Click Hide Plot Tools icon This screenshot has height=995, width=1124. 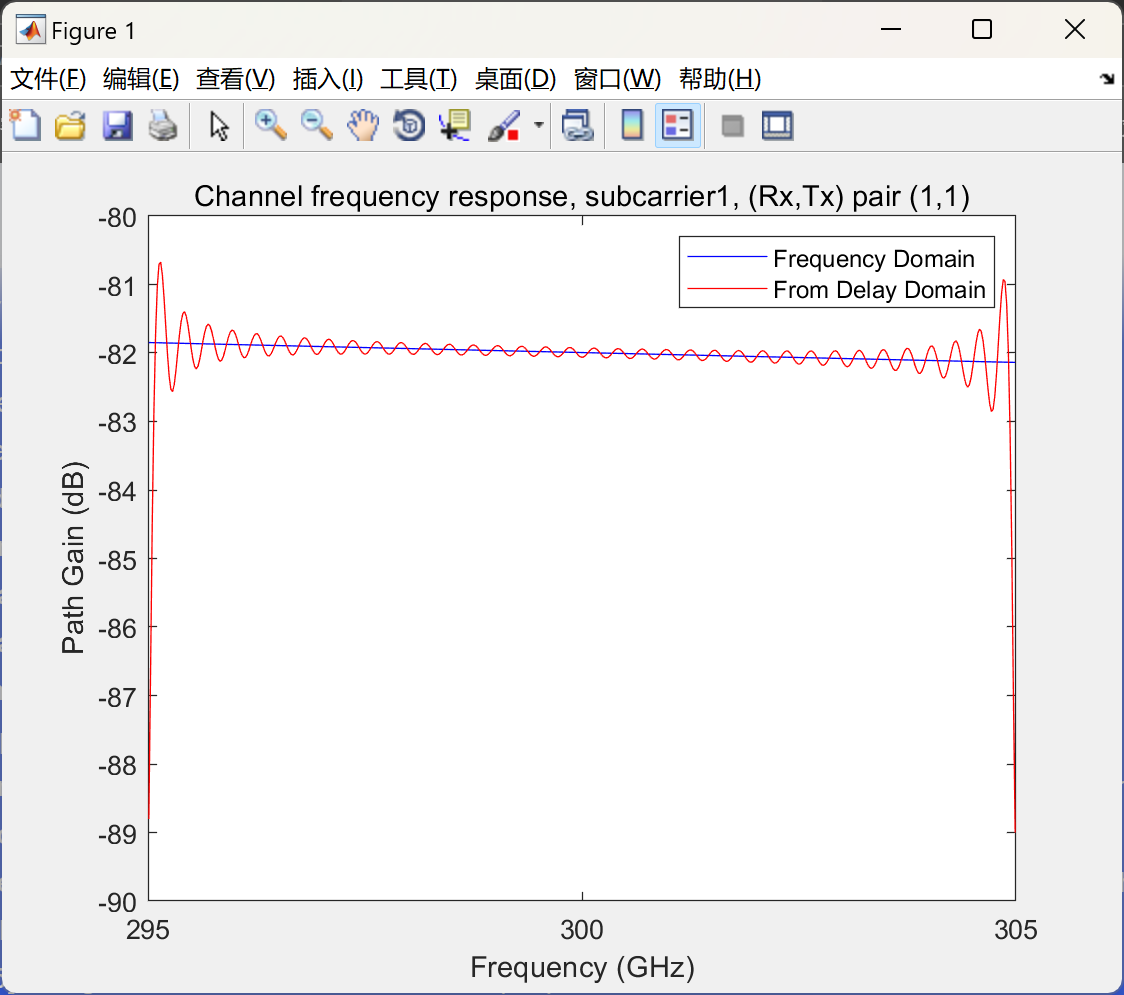pyautogui.click(x=732, y=126)
